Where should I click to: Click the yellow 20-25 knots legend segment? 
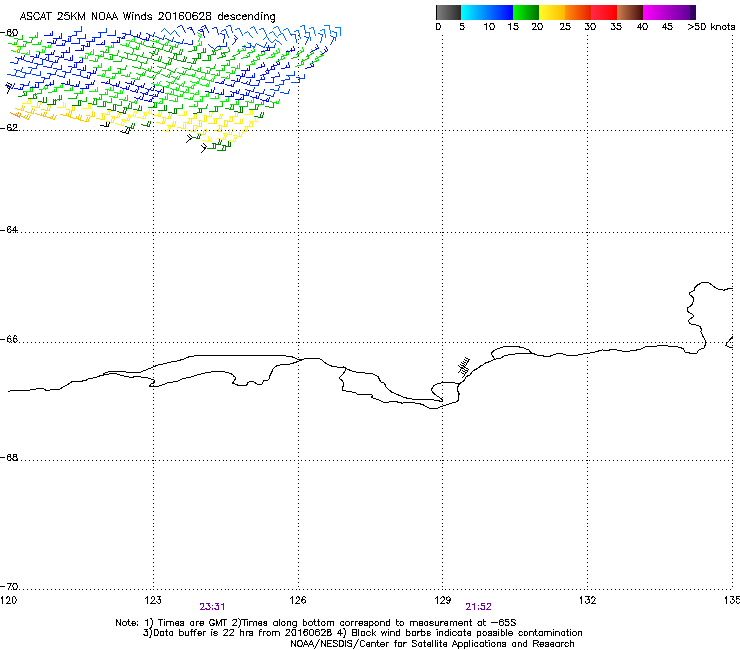coord(552,12)
